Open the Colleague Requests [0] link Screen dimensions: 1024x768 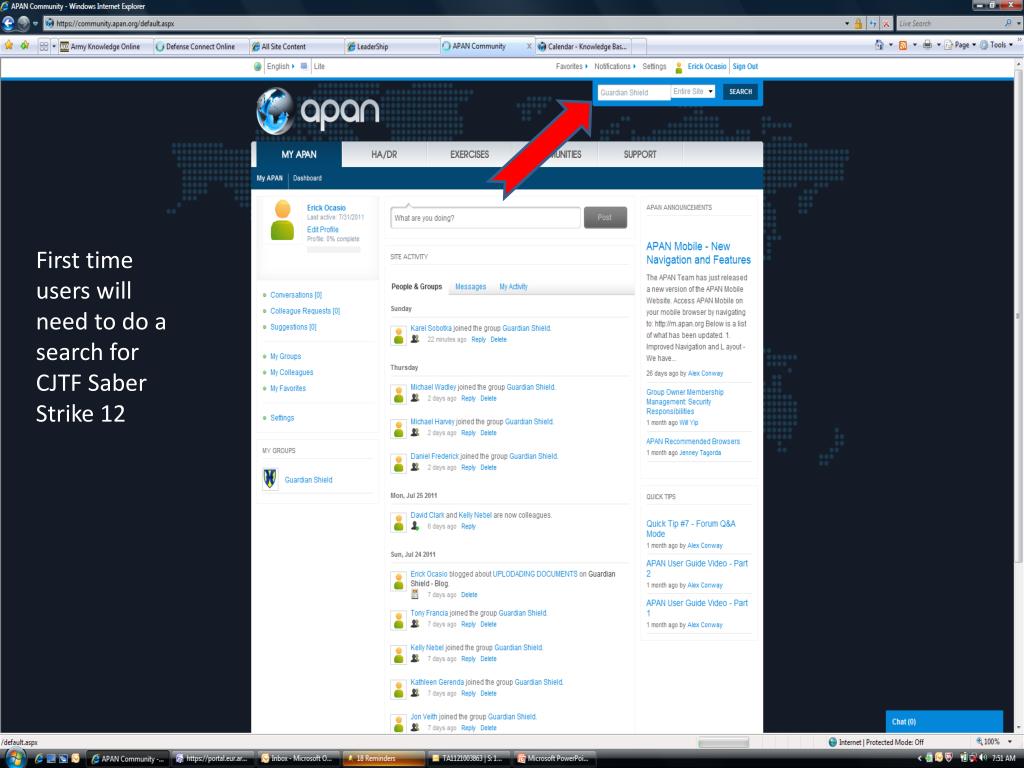coord(305,311)
